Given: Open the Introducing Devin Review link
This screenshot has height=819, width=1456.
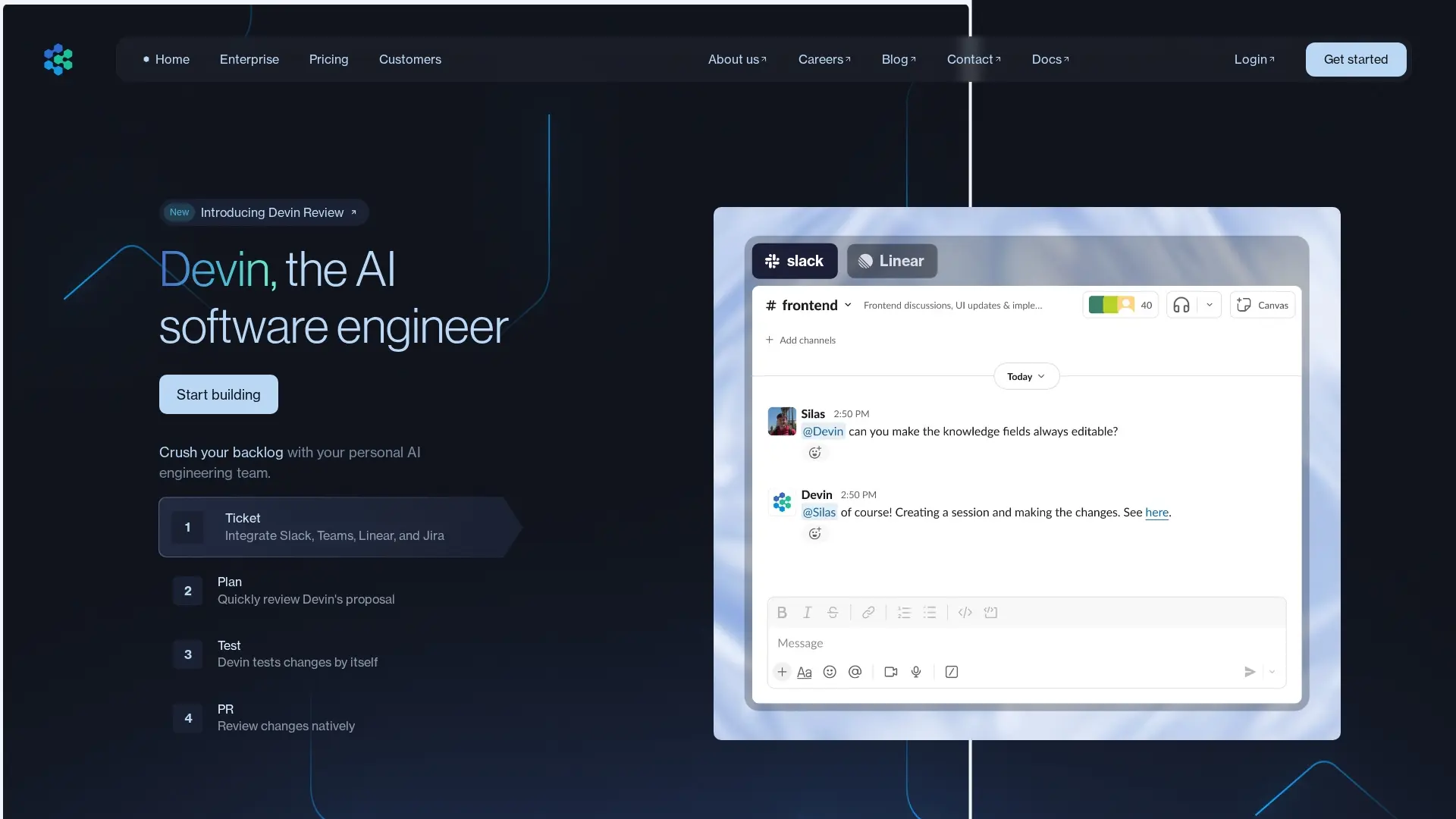Looking at the screenshot, I should pos(271,212).
